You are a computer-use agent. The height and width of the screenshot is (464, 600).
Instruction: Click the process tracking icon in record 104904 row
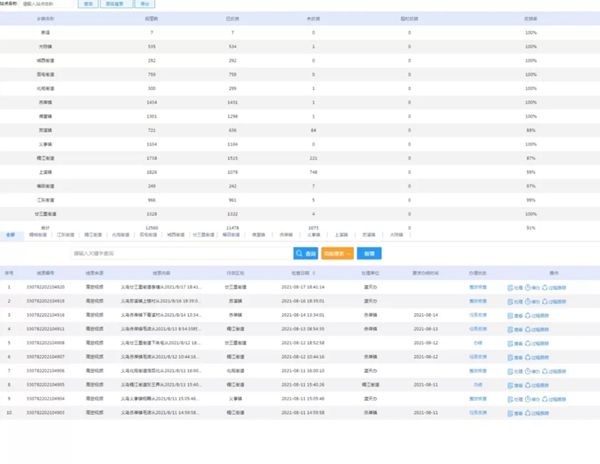click(545, 399)
